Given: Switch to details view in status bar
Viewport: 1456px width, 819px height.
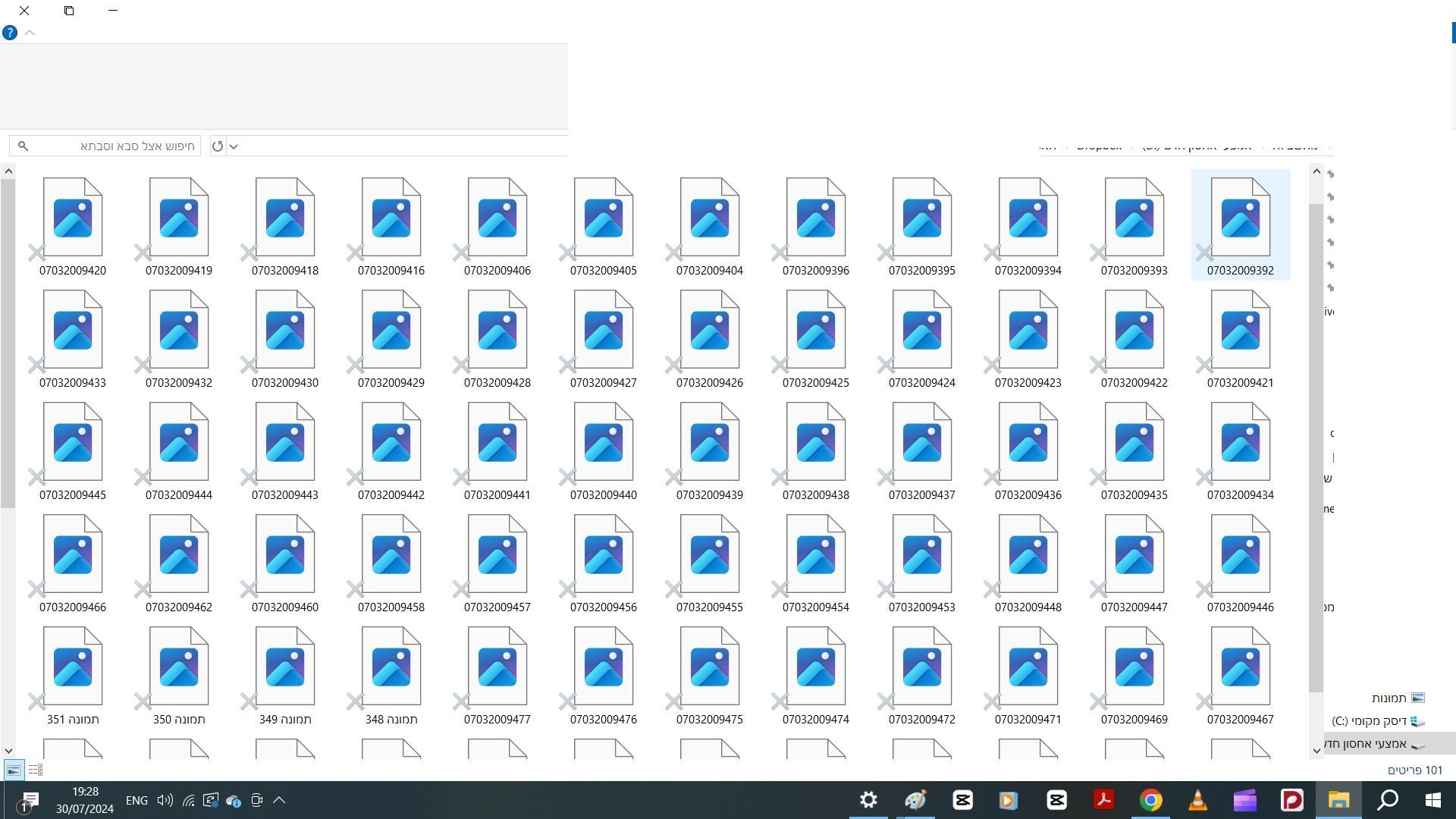Looking at the screenshot, I should point(35,770).
